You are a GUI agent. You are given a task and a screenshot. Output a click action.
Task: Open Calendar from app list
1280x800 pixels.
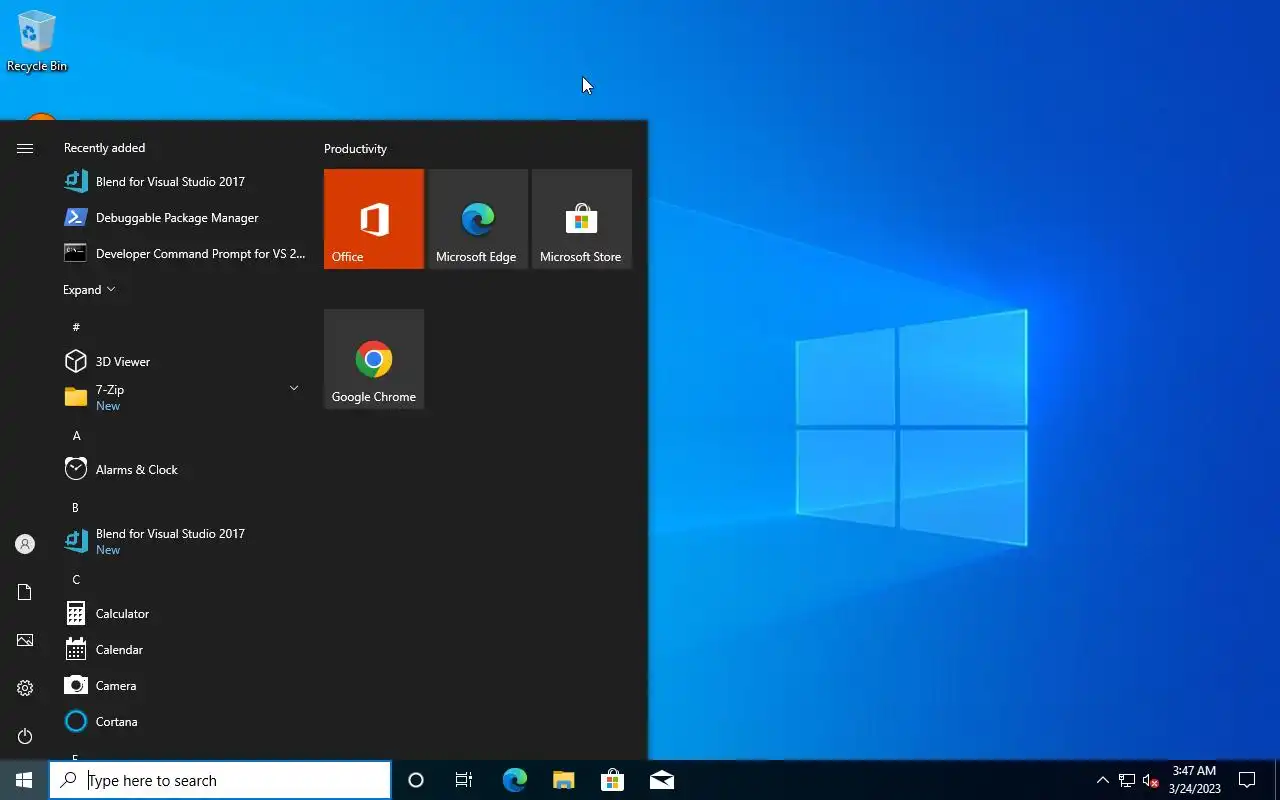point(185,649)
